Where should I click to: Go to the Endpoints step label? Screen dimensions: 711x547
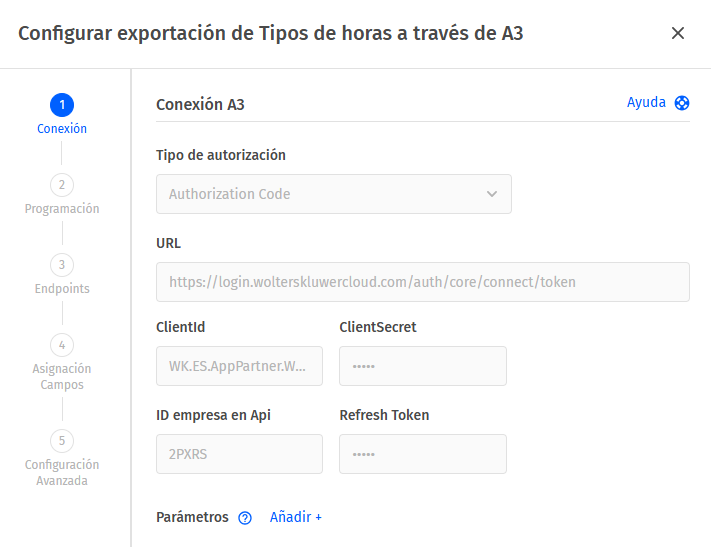[62, 289]
